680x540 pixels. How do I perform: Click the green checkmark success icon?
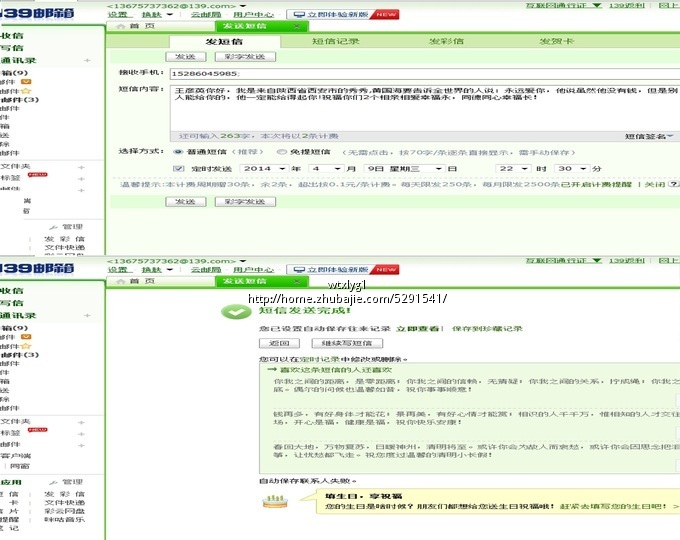click(236, 311)
